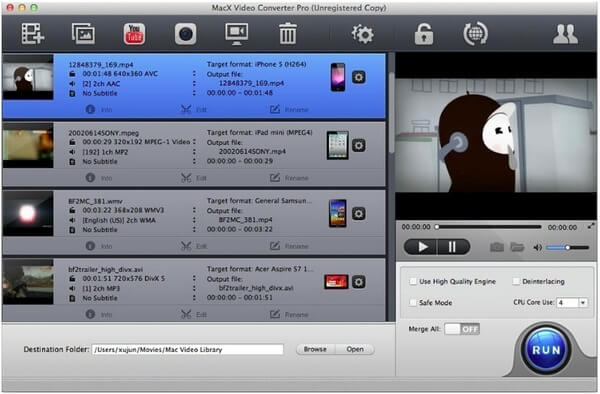This screenshot has width=600, height=394.
Task: Click Edit scissors for bf2trailer_high_divx.avi
Action: tap(194, 315)
